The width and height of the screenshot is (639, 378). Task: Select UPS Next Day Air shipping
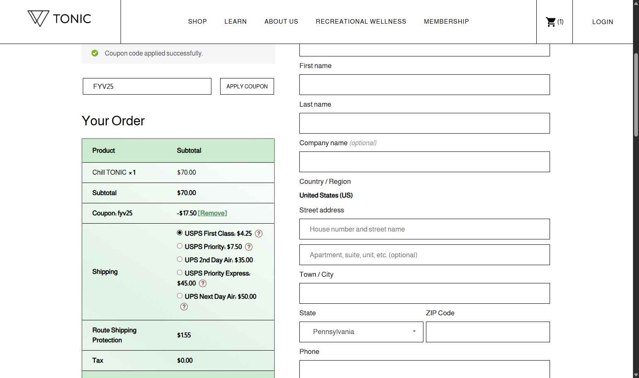tap(179, 296)
